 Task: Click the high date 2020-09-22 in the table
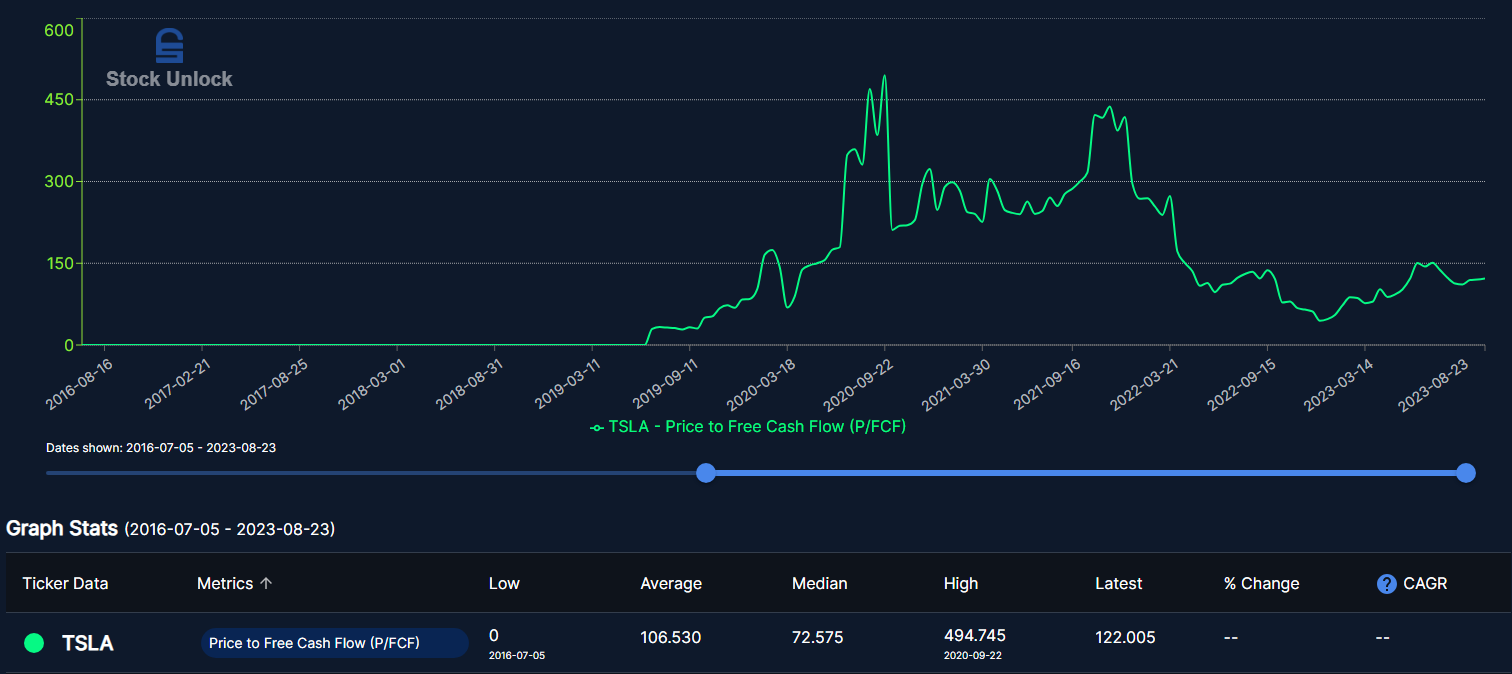972,655
